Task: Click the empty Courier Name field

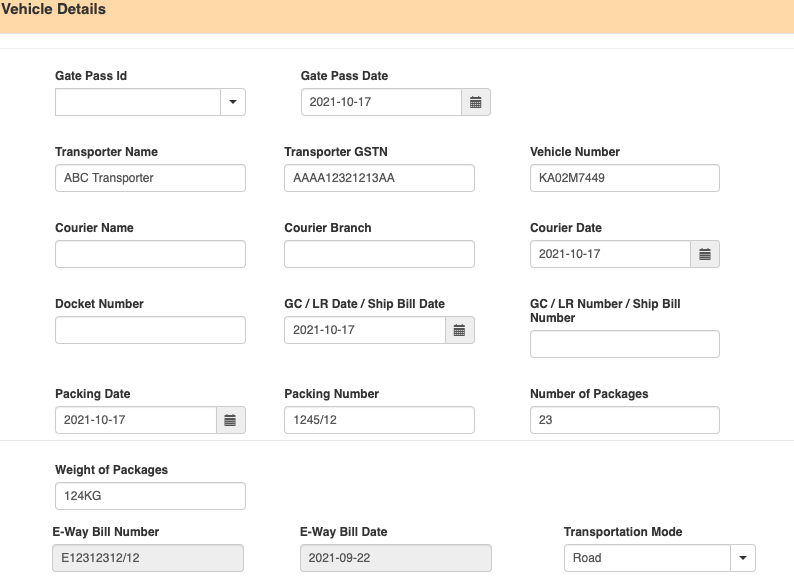Action: [150, 254]
